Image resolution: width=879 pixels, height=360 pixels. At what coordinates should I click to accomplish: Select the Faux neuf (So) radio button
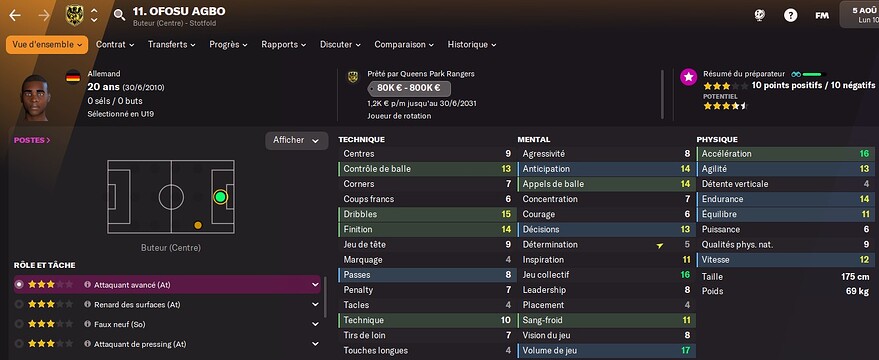point(20,324)
